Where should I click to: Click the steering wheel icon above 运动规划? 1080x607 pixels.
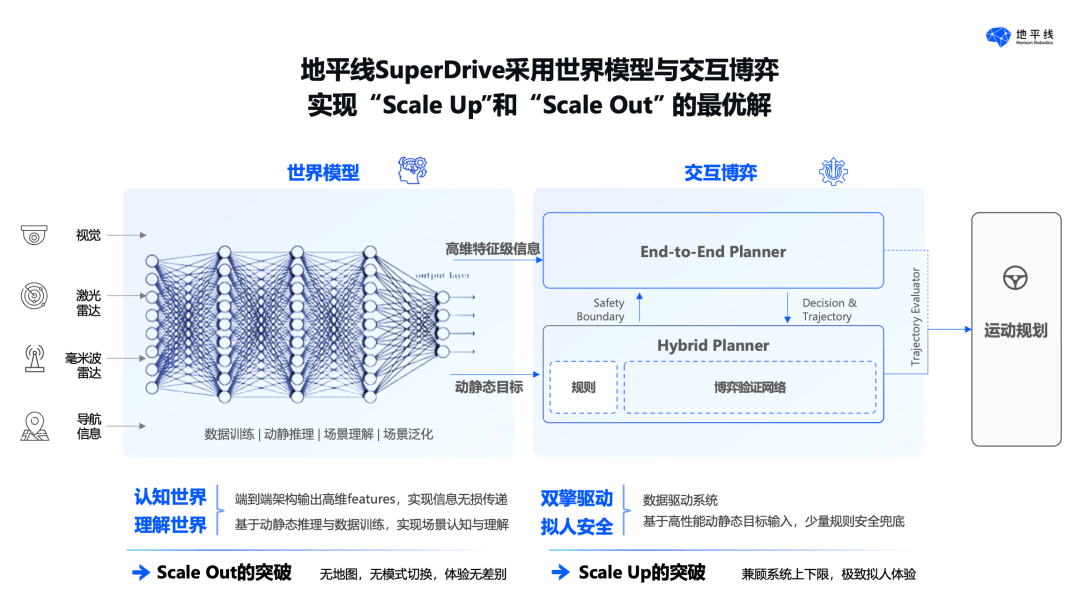click(x=1015, y=278)
